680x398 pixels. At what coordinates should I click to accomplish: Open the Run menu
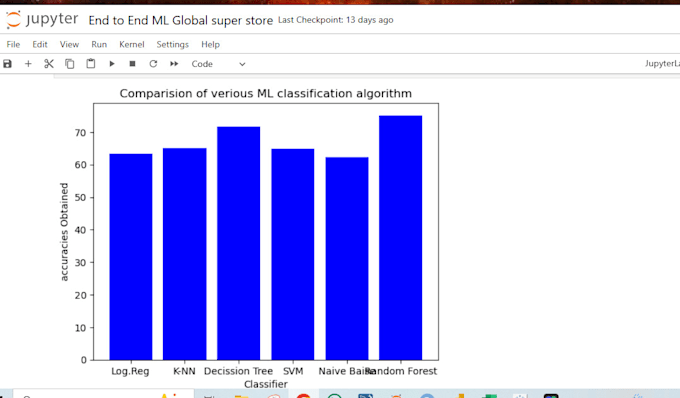[x=99, y=44]
